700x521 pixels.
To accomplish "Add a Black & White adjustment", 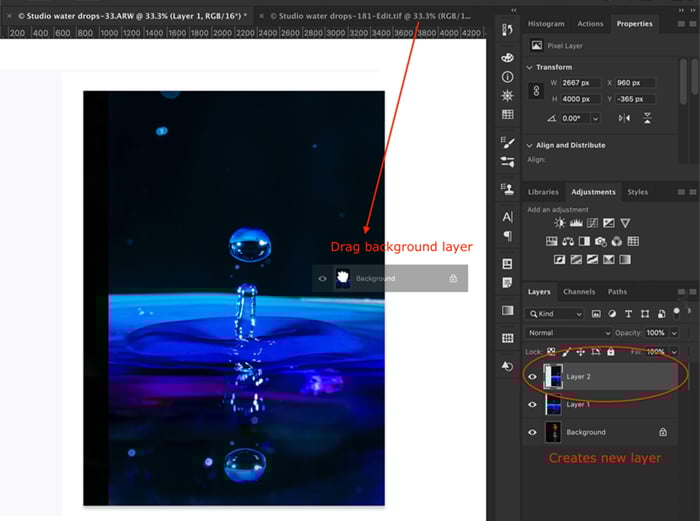I will click(584, 242).
